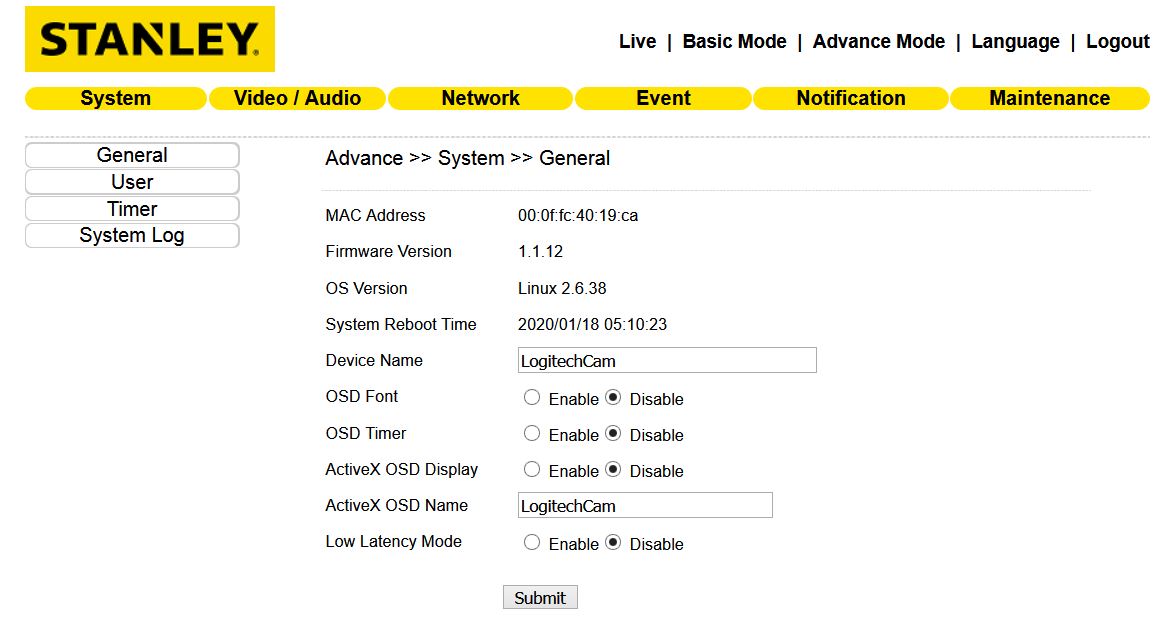The image size is (1175, 628).
Task: Enable OSD Font
Action: click(x=532, y=398)
